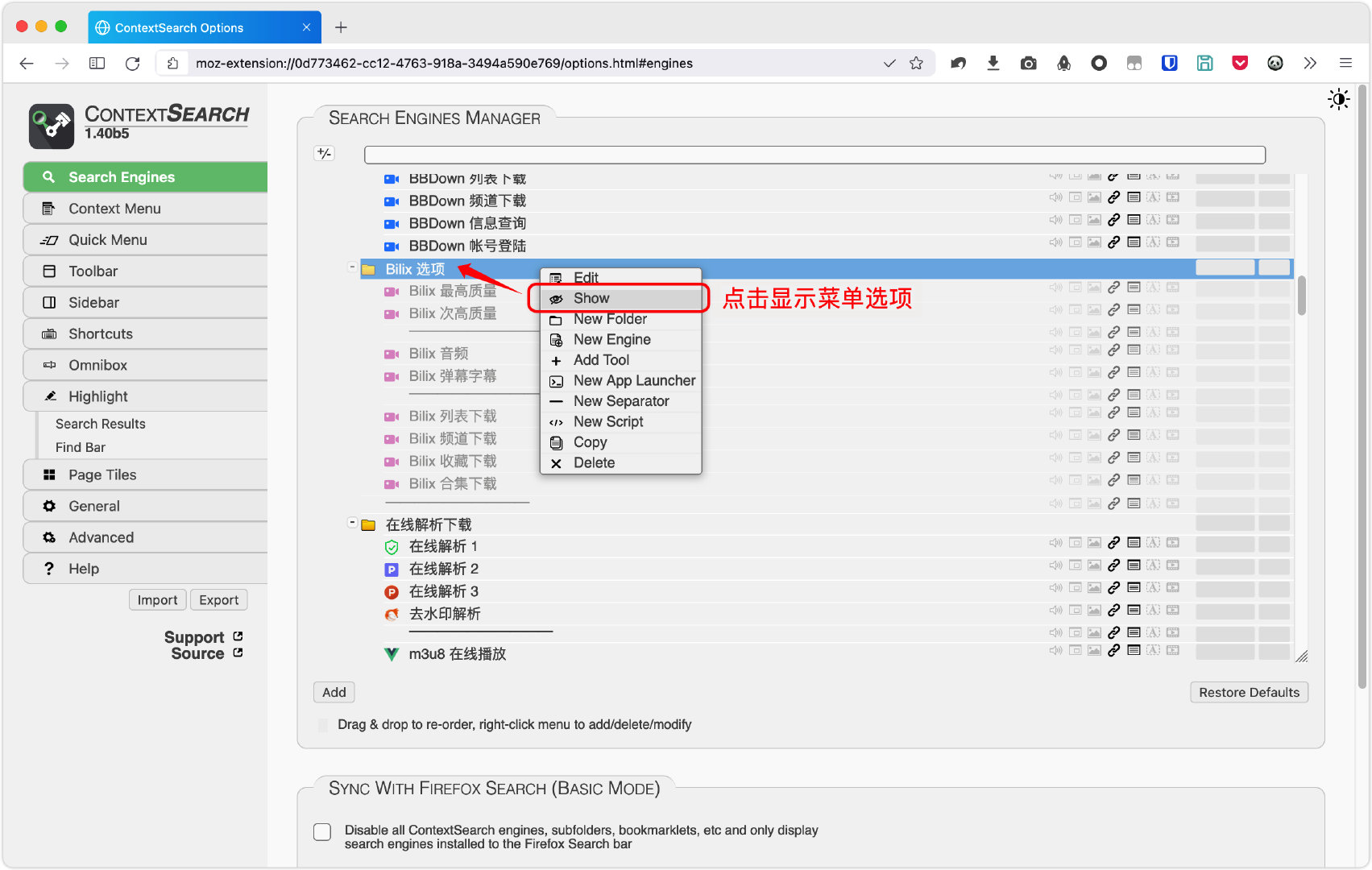Click the green V icon of m3u8 在线播放
Screen dimensions: 1372x870
tap(392, 654)
